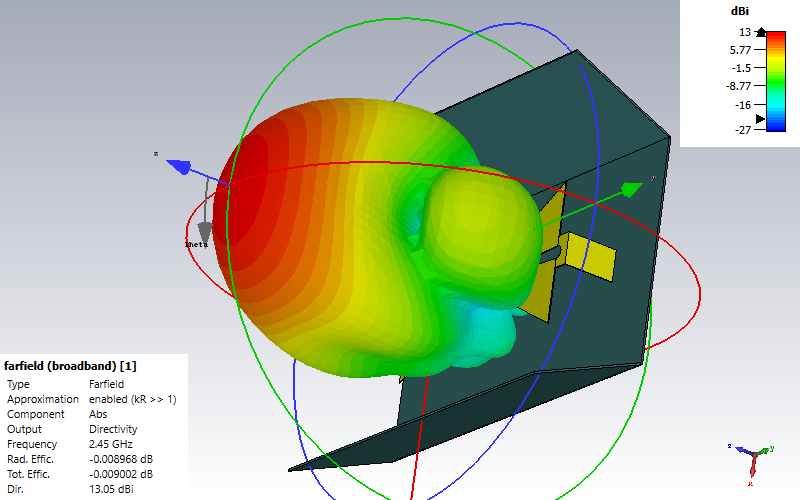
Task: Pick the yellow patch antenna element
Action: 590,258
